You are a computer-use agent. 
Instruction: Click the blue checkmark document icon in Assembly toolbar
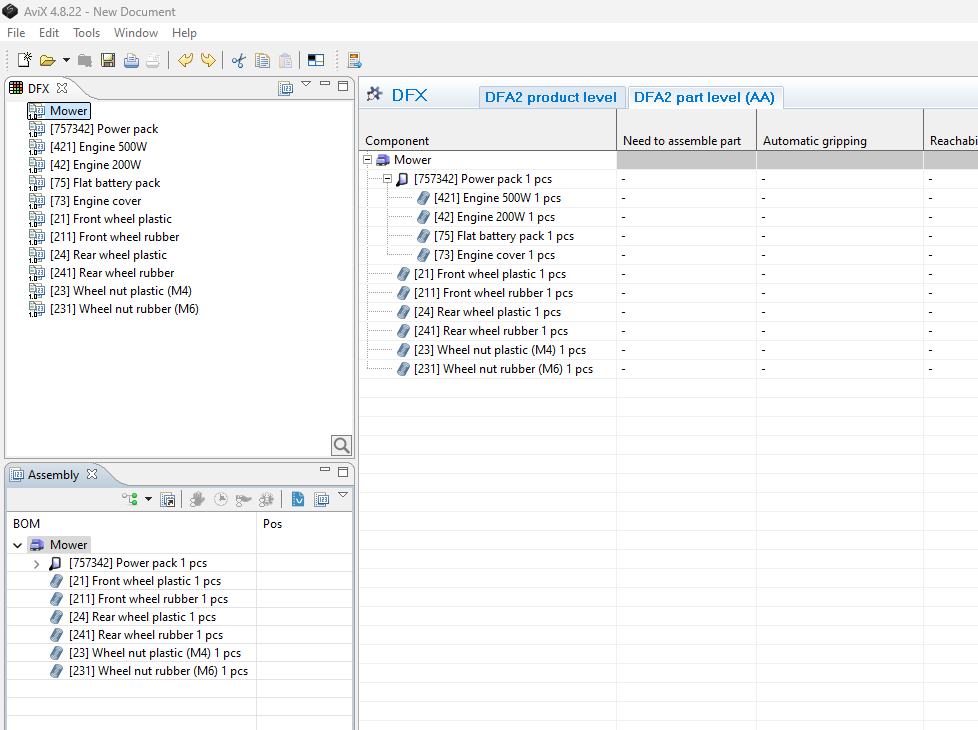[298, 499]
